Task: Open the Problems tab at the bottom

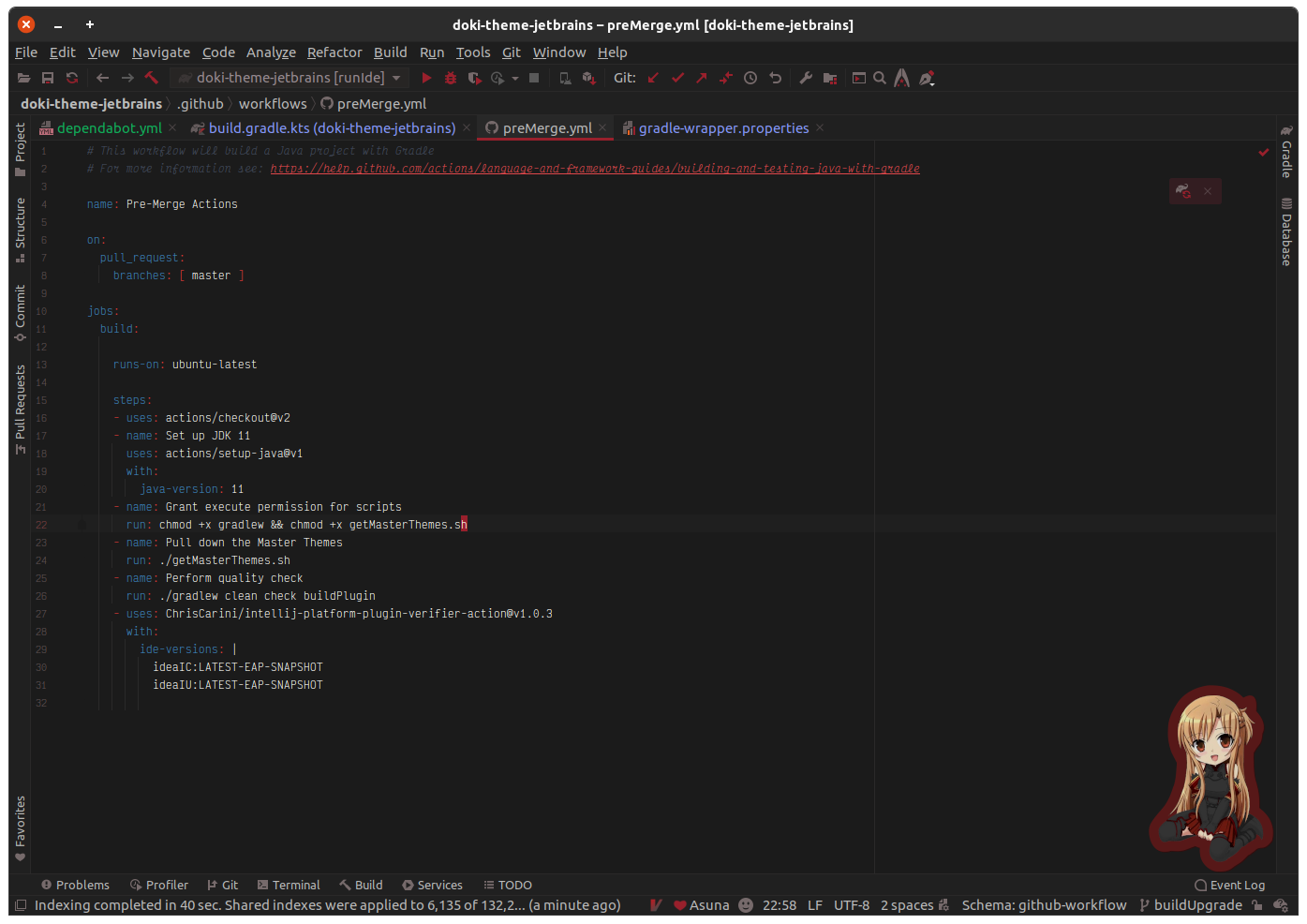Action: tap(75, 884)
